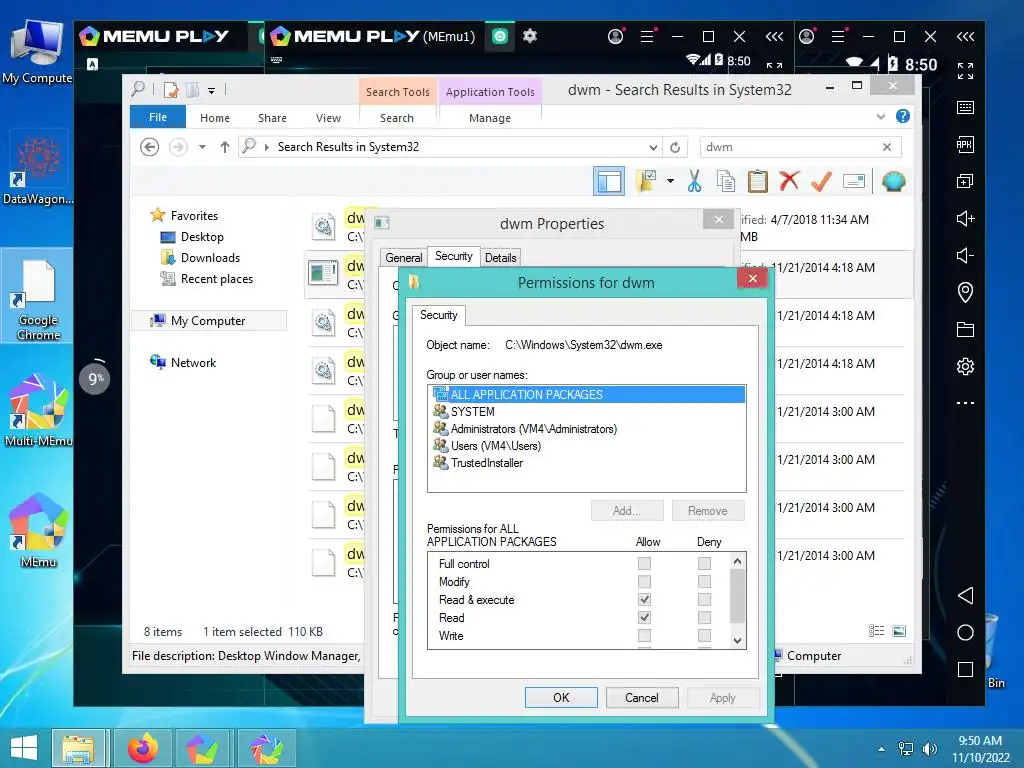This screenshot has width=1024, height=768.
Task: Toggle Allow checkbox for Read & execute
Action: [x=644, y=599]
